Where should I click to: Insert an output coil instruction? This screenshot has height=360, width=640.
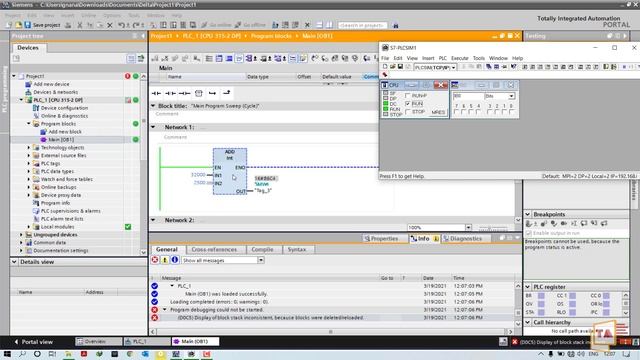pyautogui.click(x=184, y=93)
